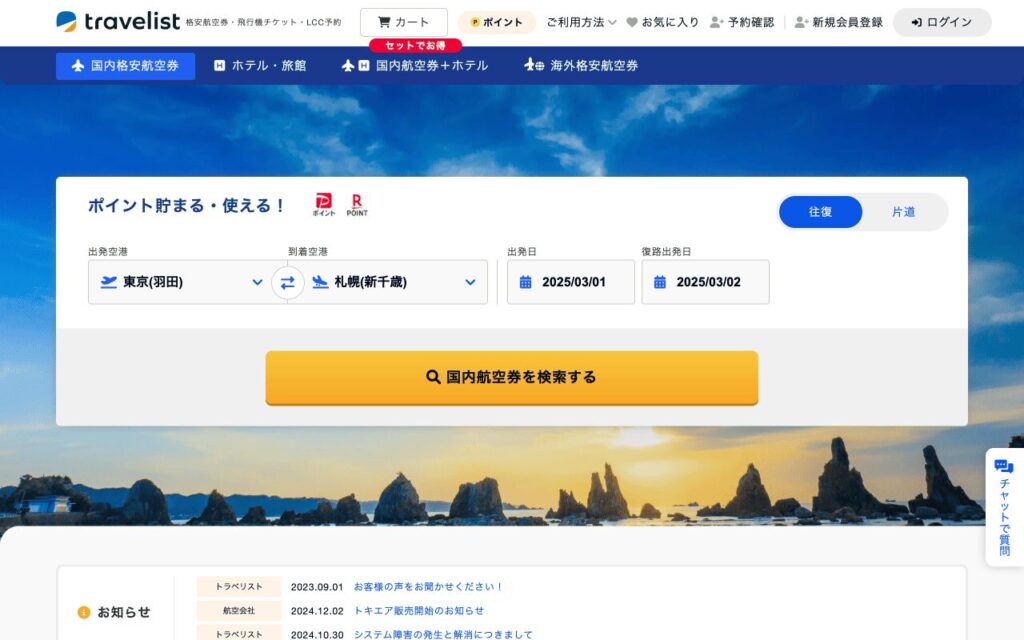Open the departure date calendar icon
The image size is (1024, 640).
pos(525,282)
